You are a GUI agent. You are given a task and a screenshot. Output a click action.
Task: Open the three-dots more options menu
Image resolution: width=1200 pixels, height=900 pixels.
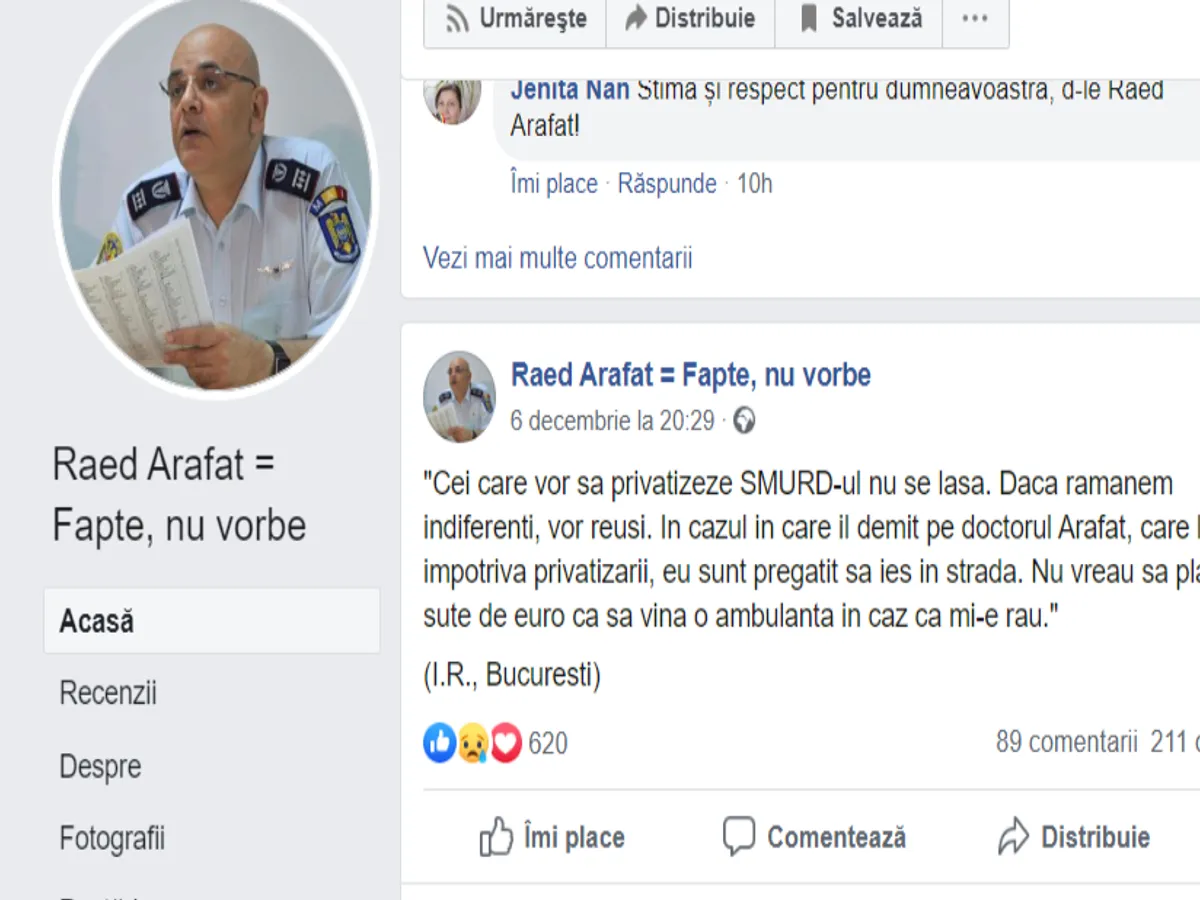(x=975, y=18)
